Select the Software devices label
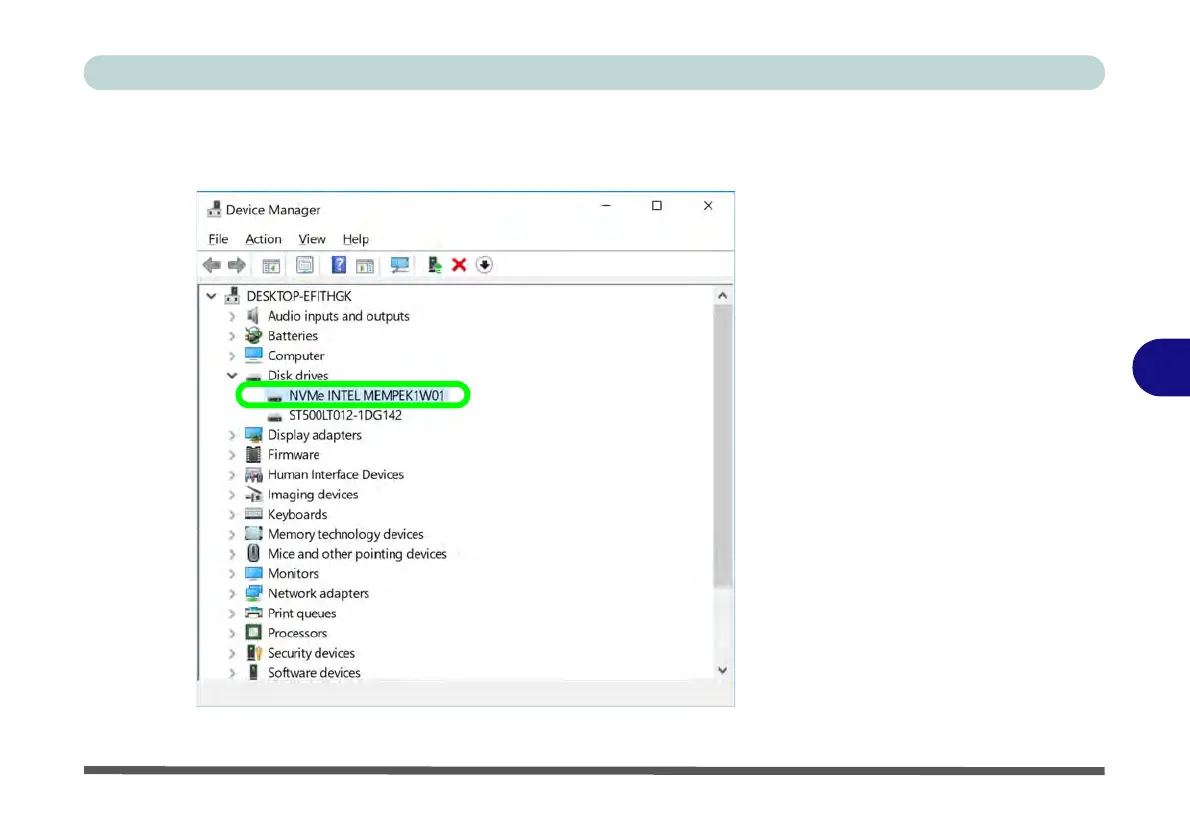Image resolution: width=1190 pixels, height=838 pixels. [314, 673]
